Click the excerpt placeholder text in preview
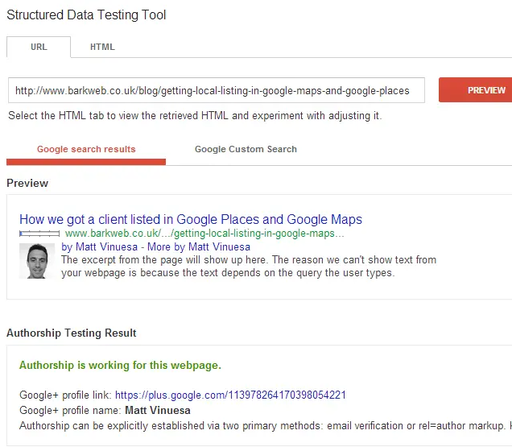Screen dimensions: 512x447 coord(249,266)
